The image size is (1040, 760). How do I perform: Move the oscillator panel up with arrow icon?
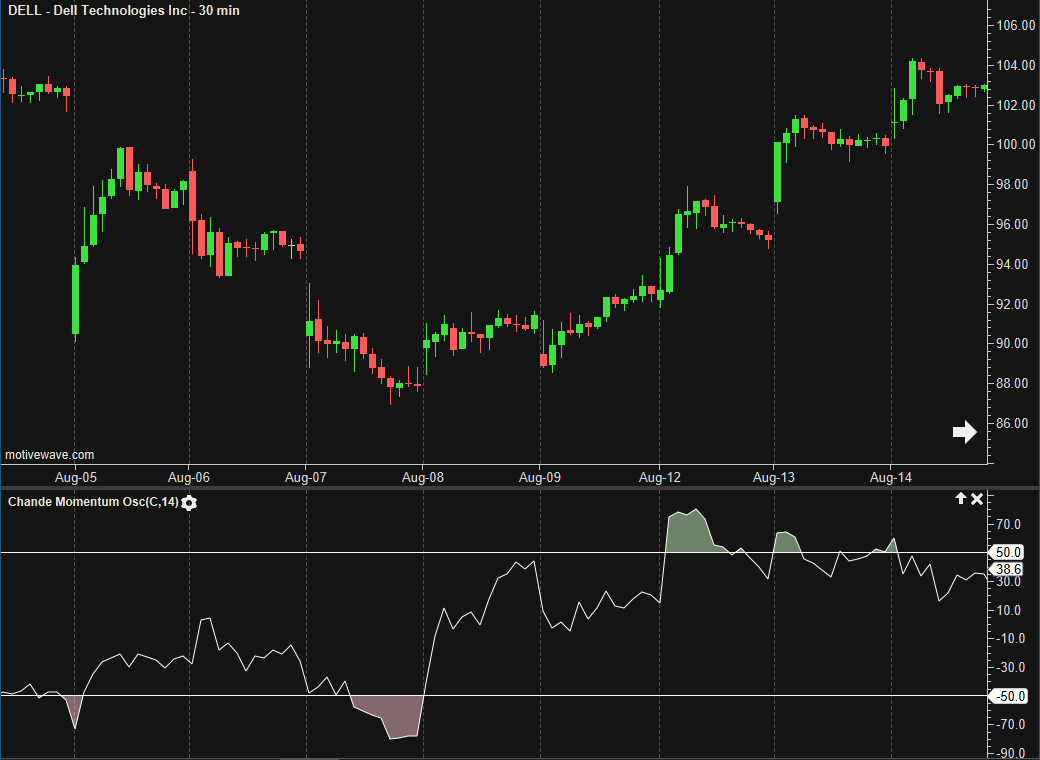(x=961, y=498)
